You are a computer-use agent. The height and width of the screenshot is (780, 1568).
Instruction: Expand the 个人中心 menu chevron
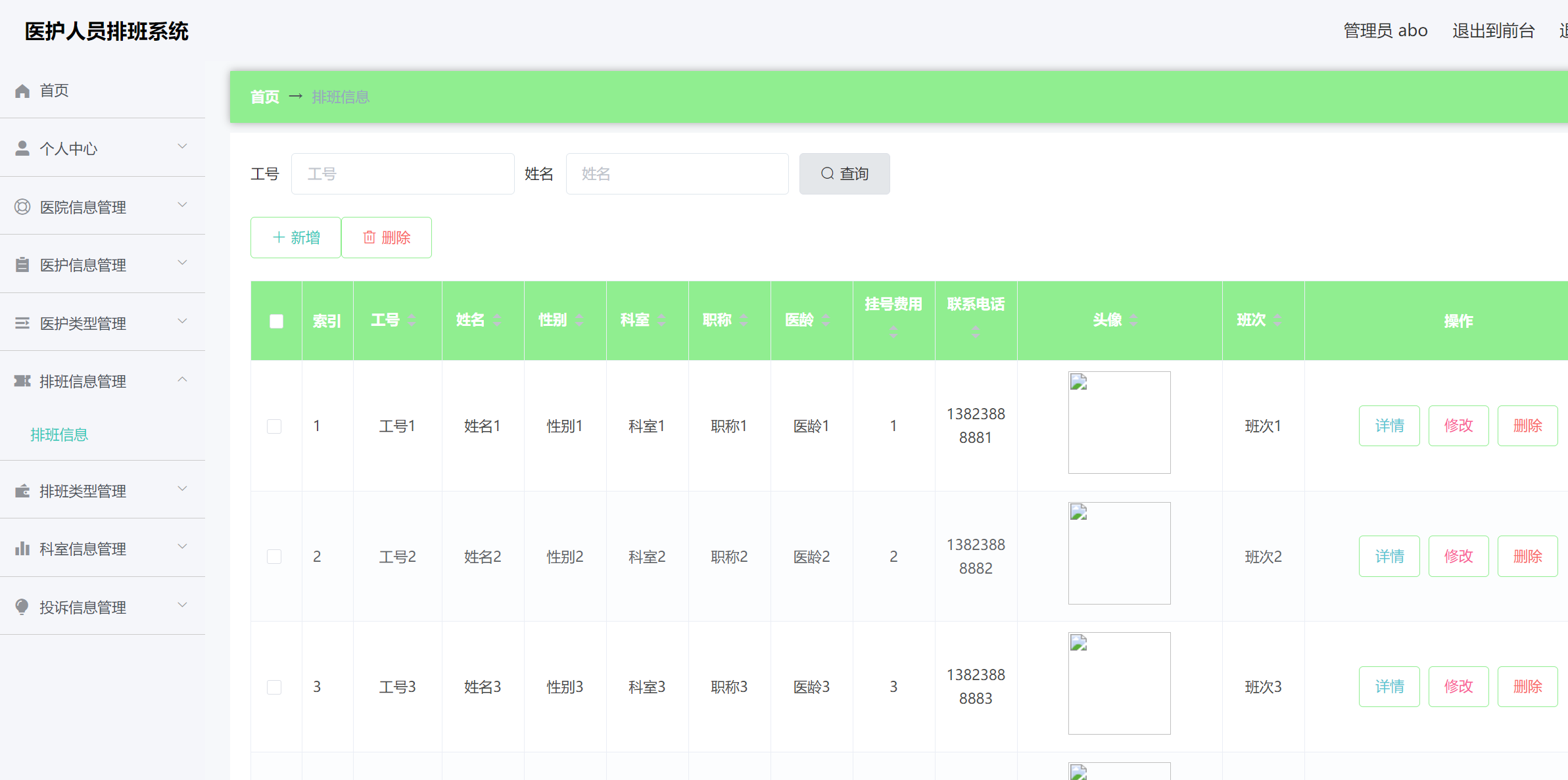[183, 147]
